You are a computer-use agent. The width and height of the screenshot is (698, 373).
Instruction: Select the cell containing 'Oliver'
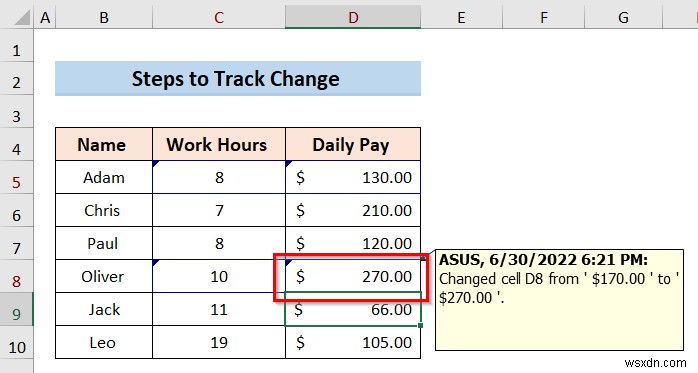104,276
